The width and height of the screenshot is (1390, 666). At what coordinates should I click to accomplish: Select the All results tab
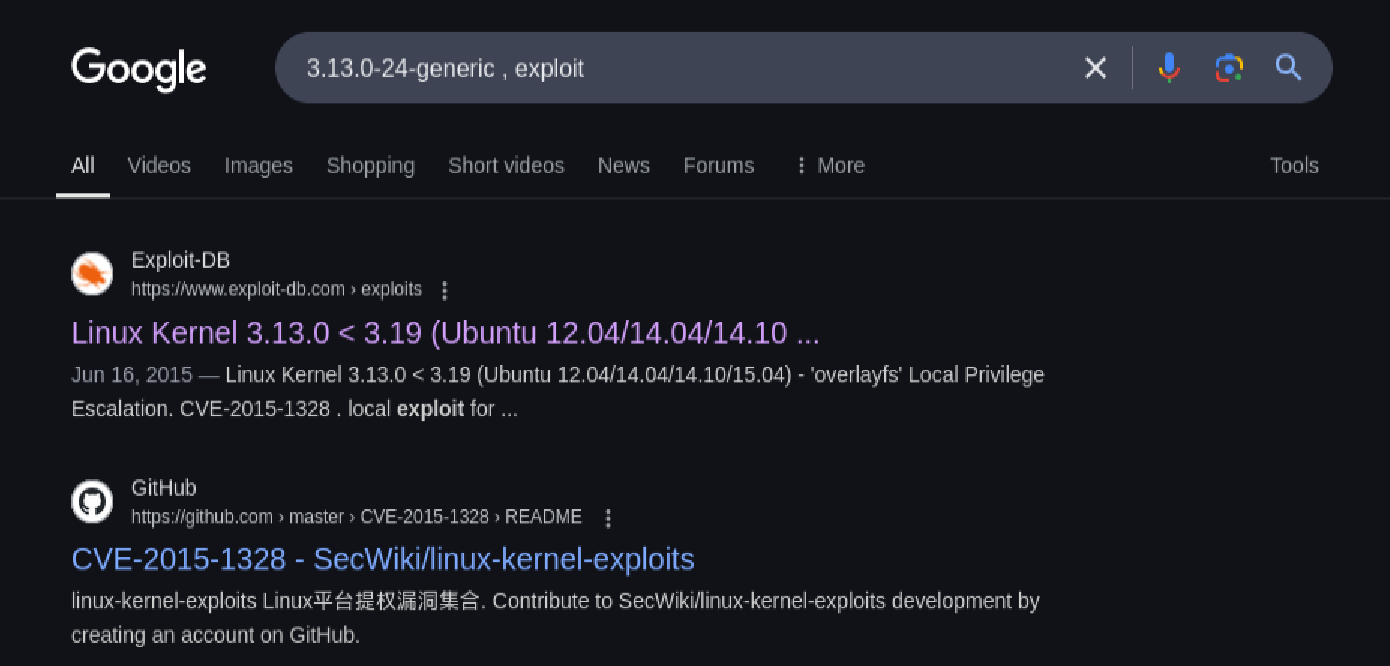coord(83,166)
